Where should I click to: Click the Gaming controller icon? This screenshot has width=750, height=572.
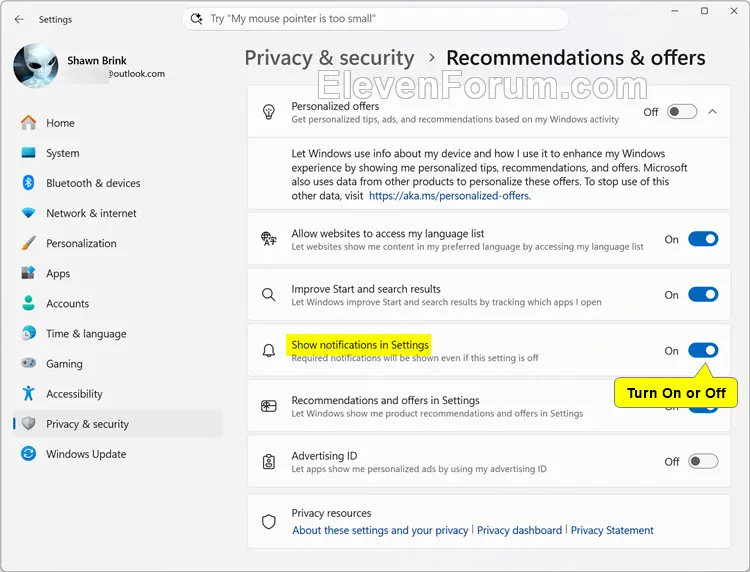click(29, 363)
